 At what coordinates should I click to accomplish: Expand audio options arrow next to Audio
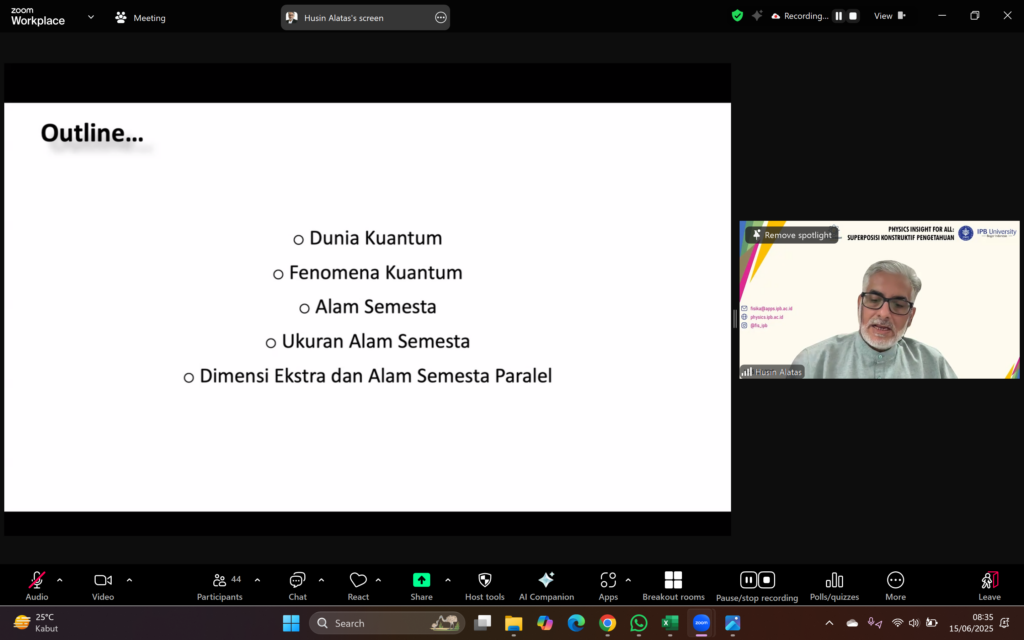(60, 580)
